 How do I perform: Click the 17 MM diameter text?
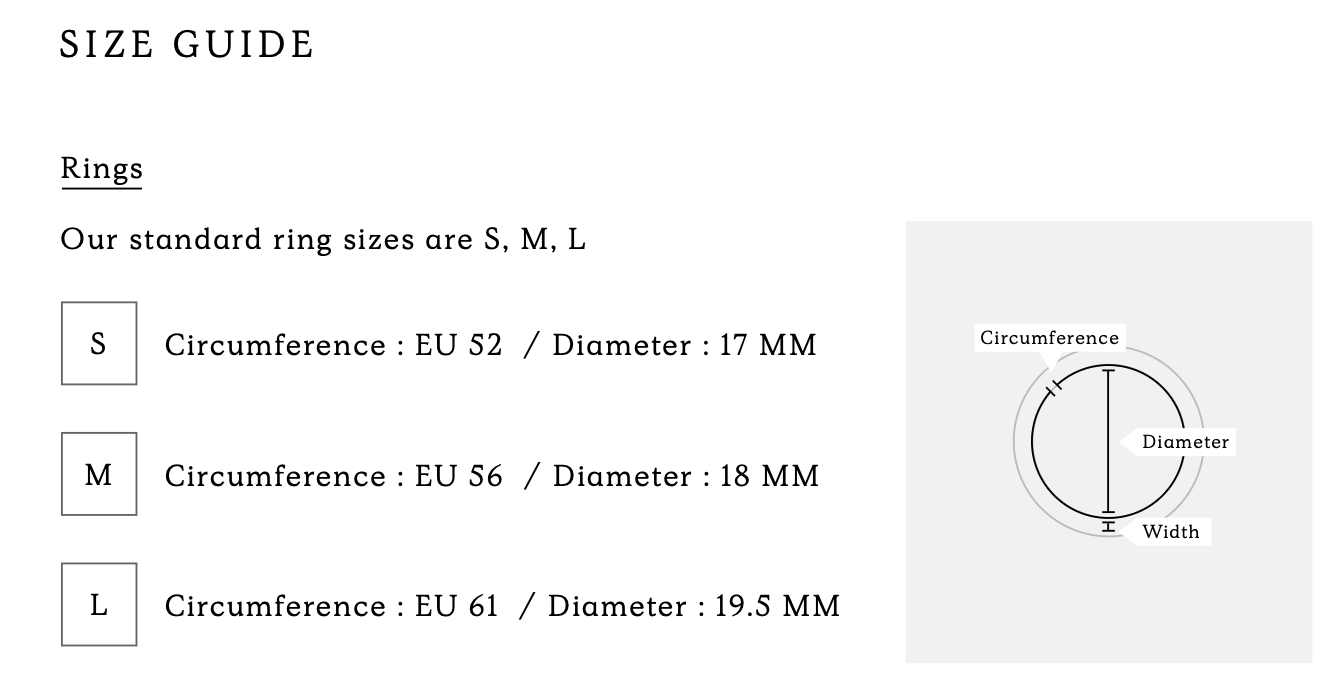pyautogui.click(x=768, y=345)
